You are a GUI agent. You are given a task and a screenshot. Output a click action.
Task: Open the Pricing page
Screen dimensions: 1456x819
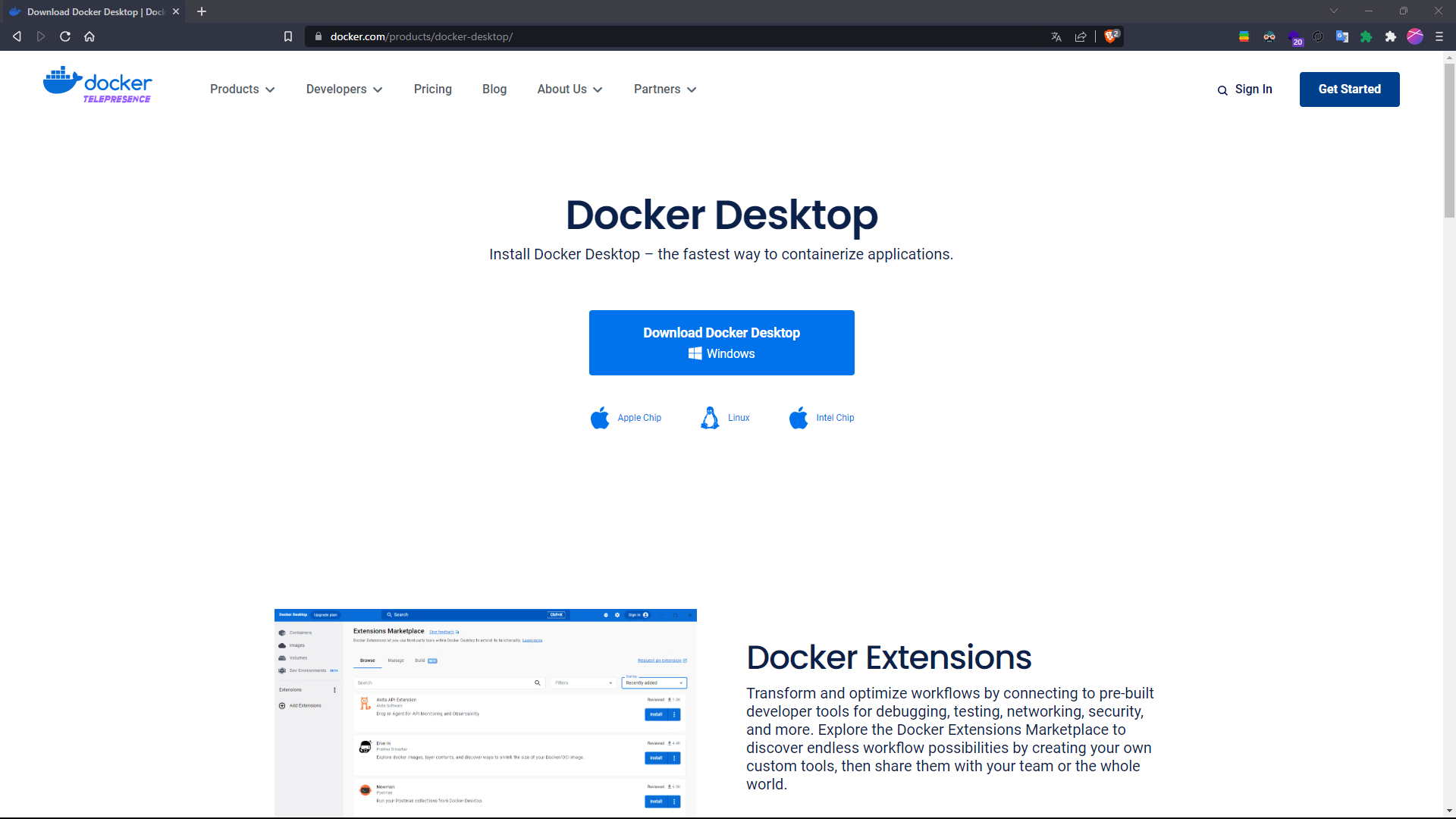click(432, 89)
